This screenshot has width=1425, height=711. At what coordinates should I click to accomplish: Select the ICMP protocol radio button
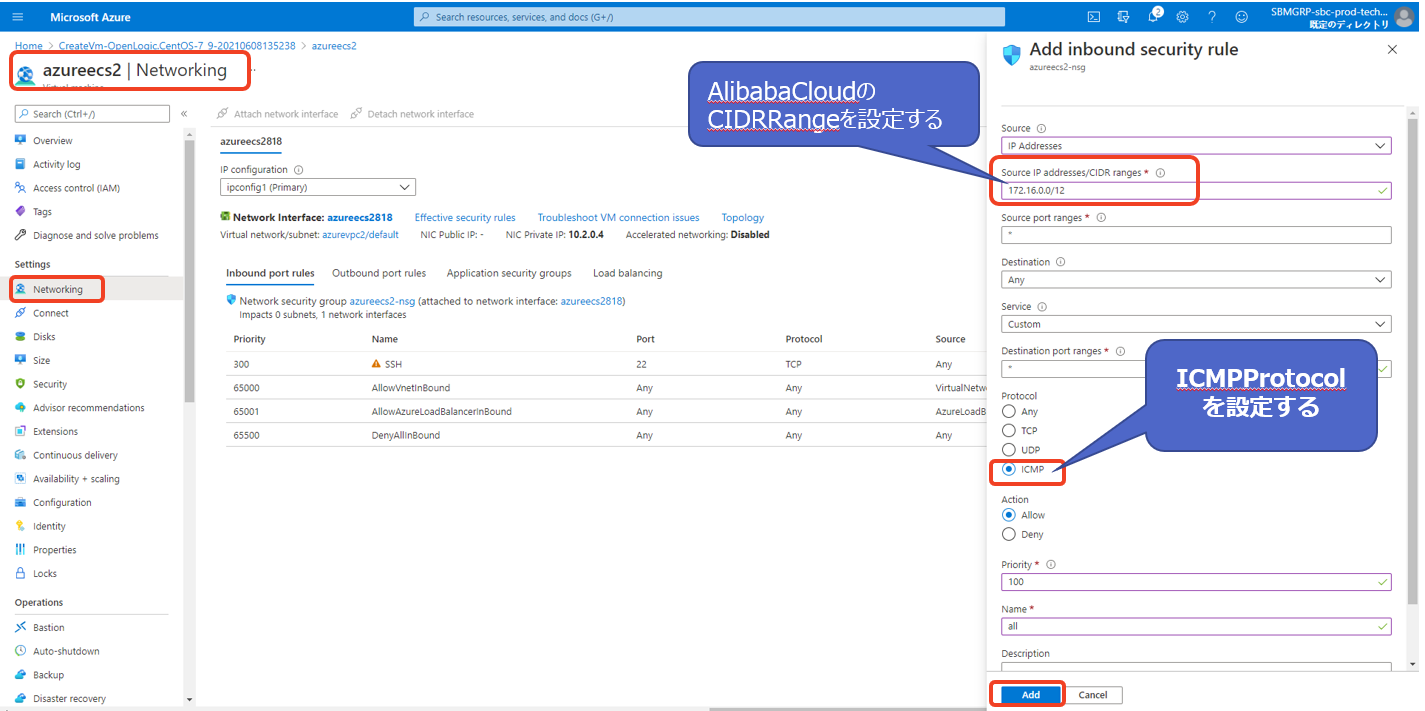pos(1009,469)
